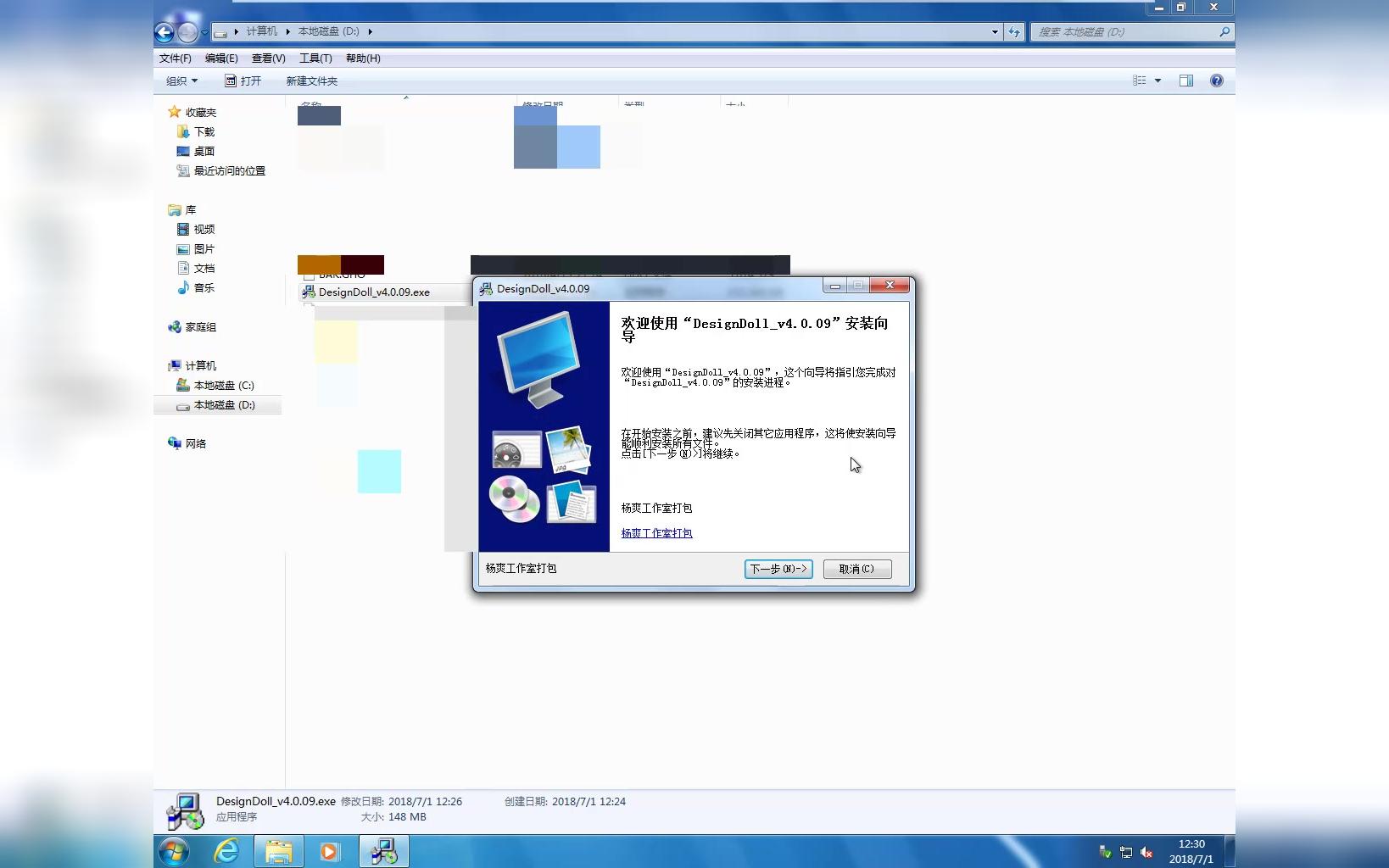Screen dimensions: 1389x868
Task: Minimize the DesignDoll_v4.0.09 installer window
Action: (834, 286)
